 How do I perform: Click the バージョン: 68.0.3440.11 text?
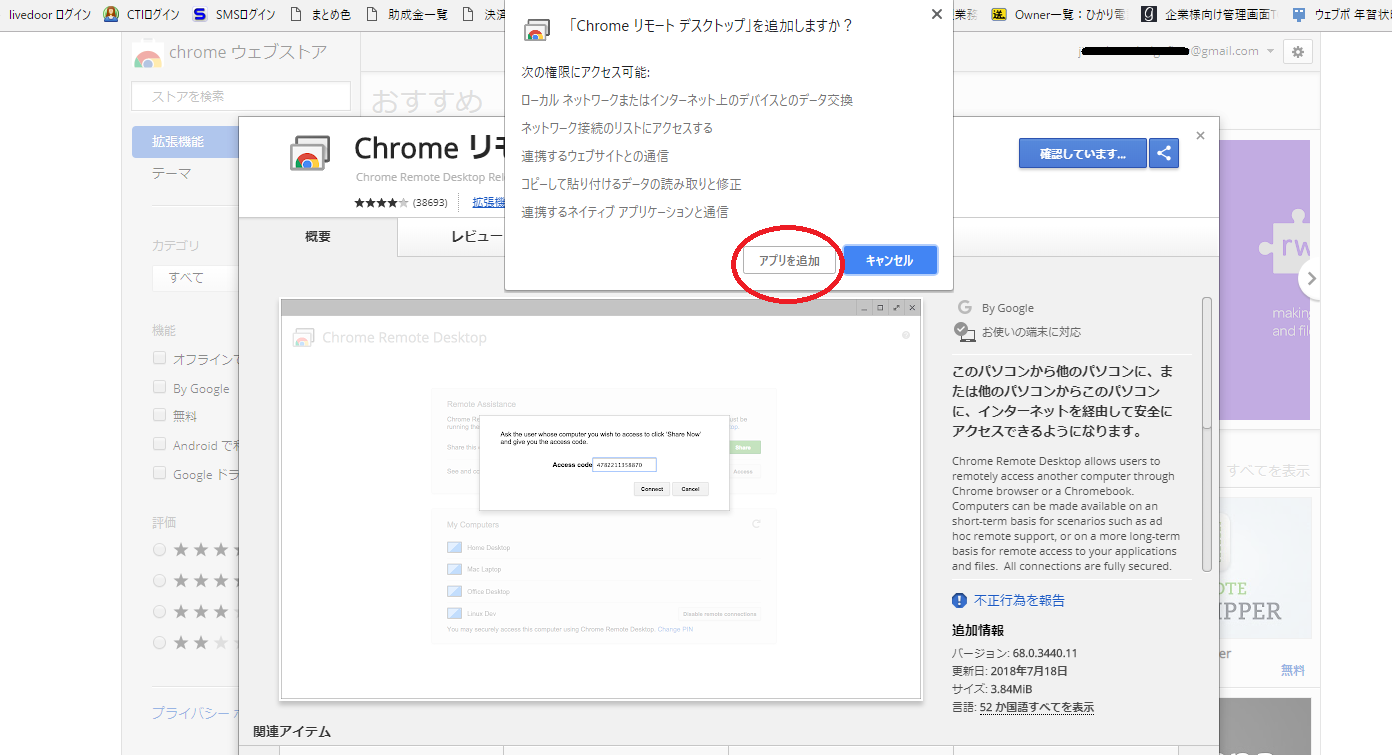(1014, 653)
